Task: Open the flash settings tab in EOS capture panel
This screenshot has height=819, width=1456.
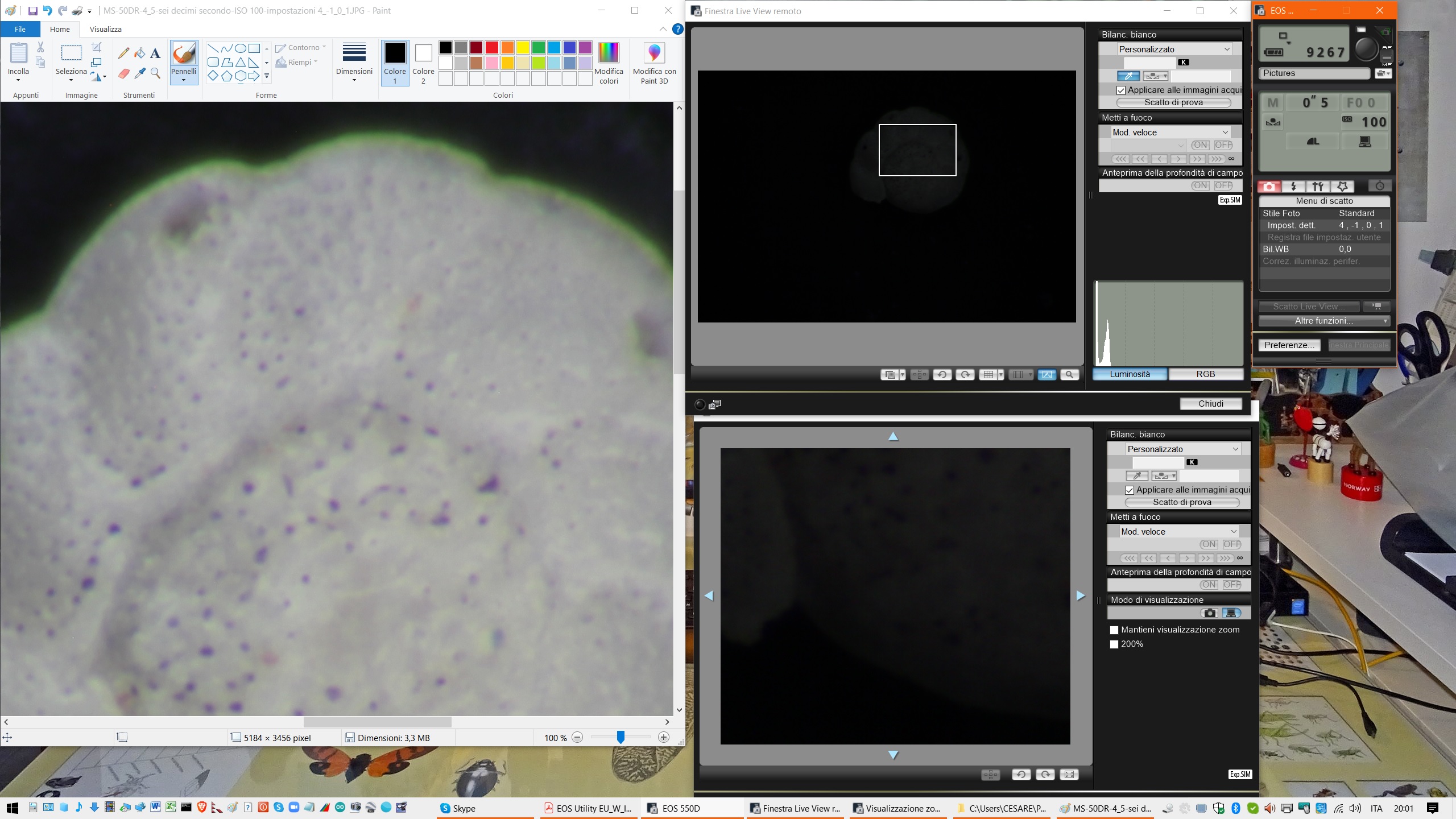Action: tap(1293, 186)
